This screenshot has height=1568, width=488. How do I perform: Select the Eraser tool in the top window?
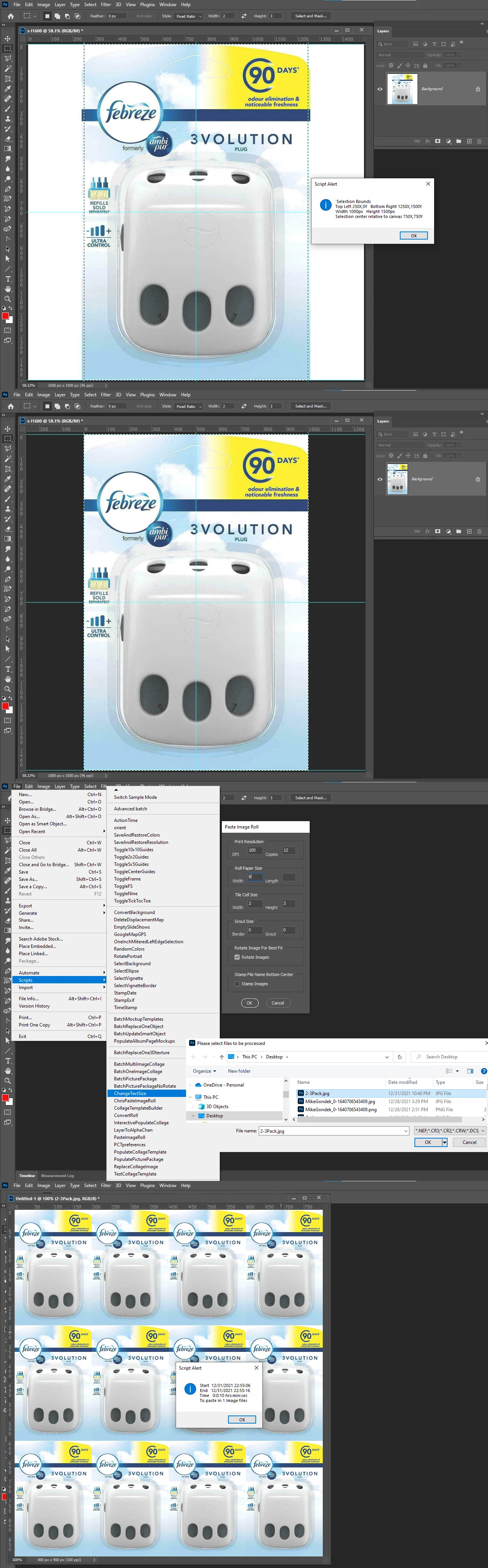tap(7, 139)
